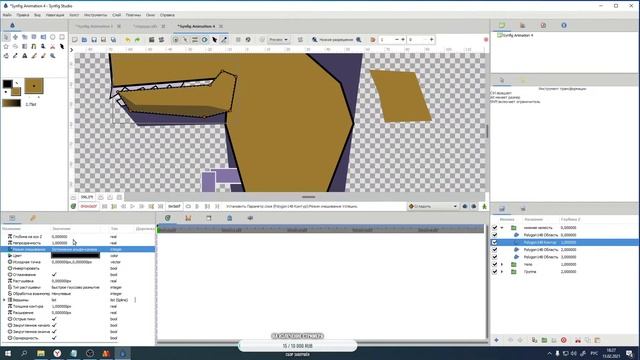Click the Undo arrow in the canvas toolbar

(x=128, y=40)
